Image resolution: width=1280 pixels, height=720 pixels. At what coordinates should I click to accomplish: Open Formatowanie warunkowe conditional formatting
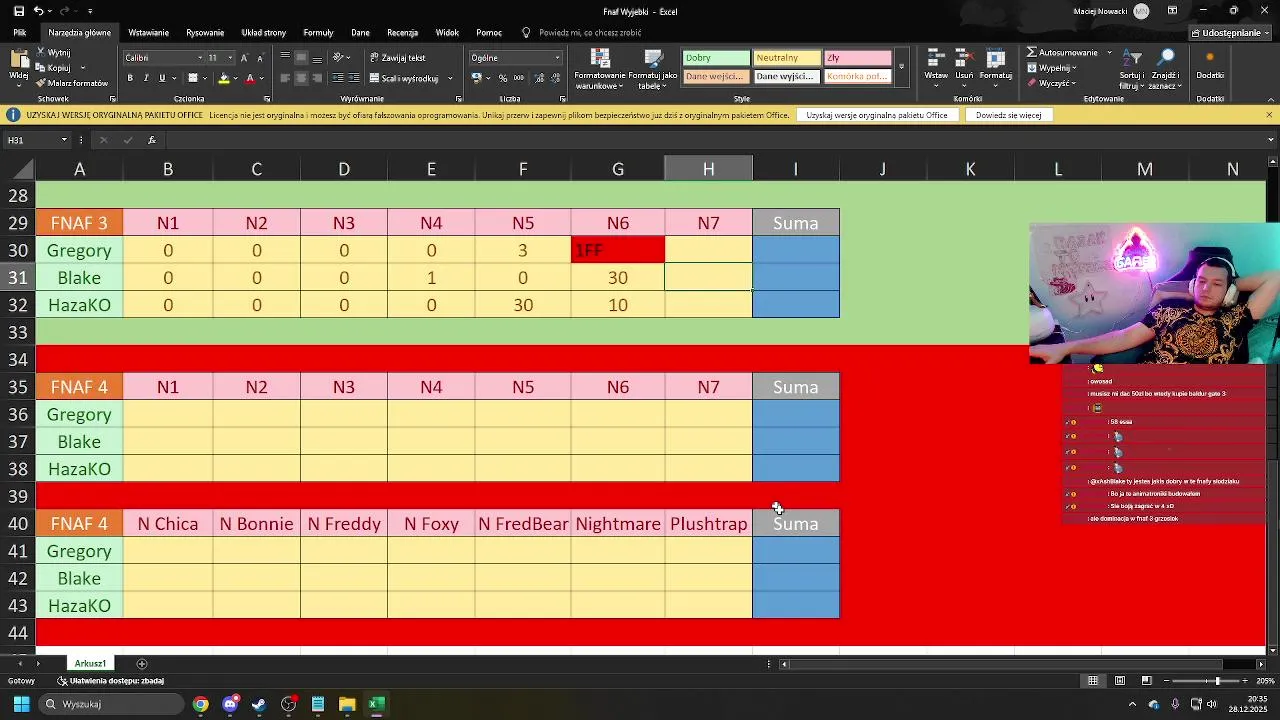pos(600,68)
